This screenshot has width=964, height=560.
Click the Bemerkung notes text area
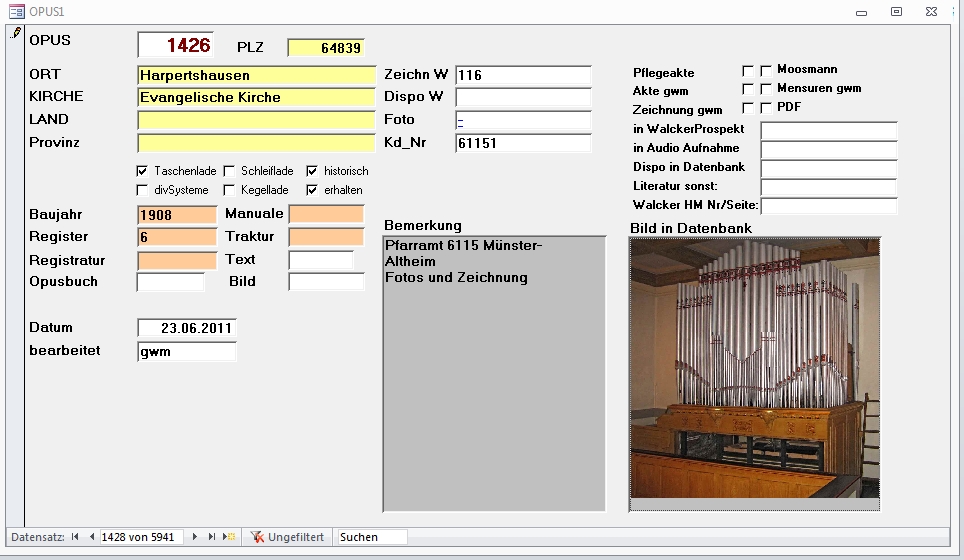coord(495,373)
